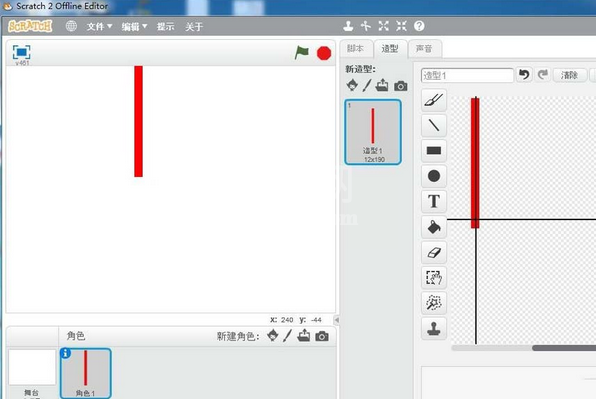
Task: Select the Brush tool in paint editor
Action: click(x=434, y=100)
